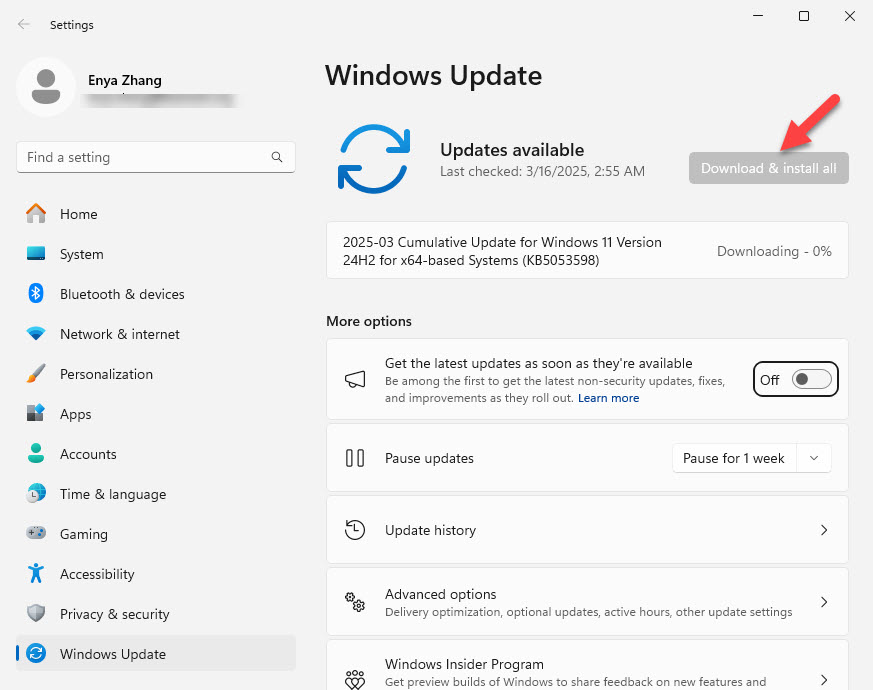
Task: Go to the Gaming settings section
Action: (83, 534)
